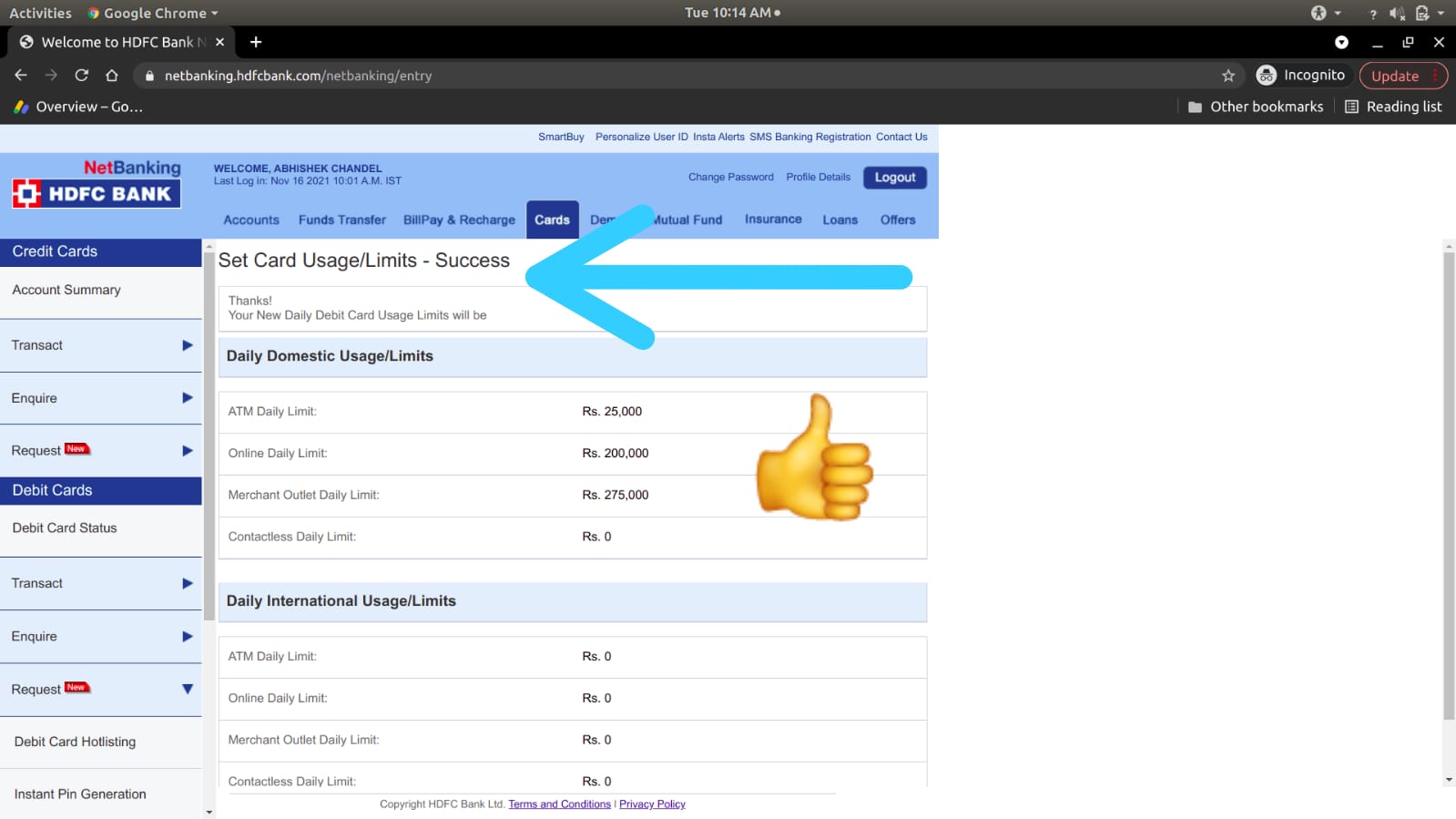Click the Rs. 200,000 online limit value
The width and height of the screenshot is (1456, 819).
616,453
